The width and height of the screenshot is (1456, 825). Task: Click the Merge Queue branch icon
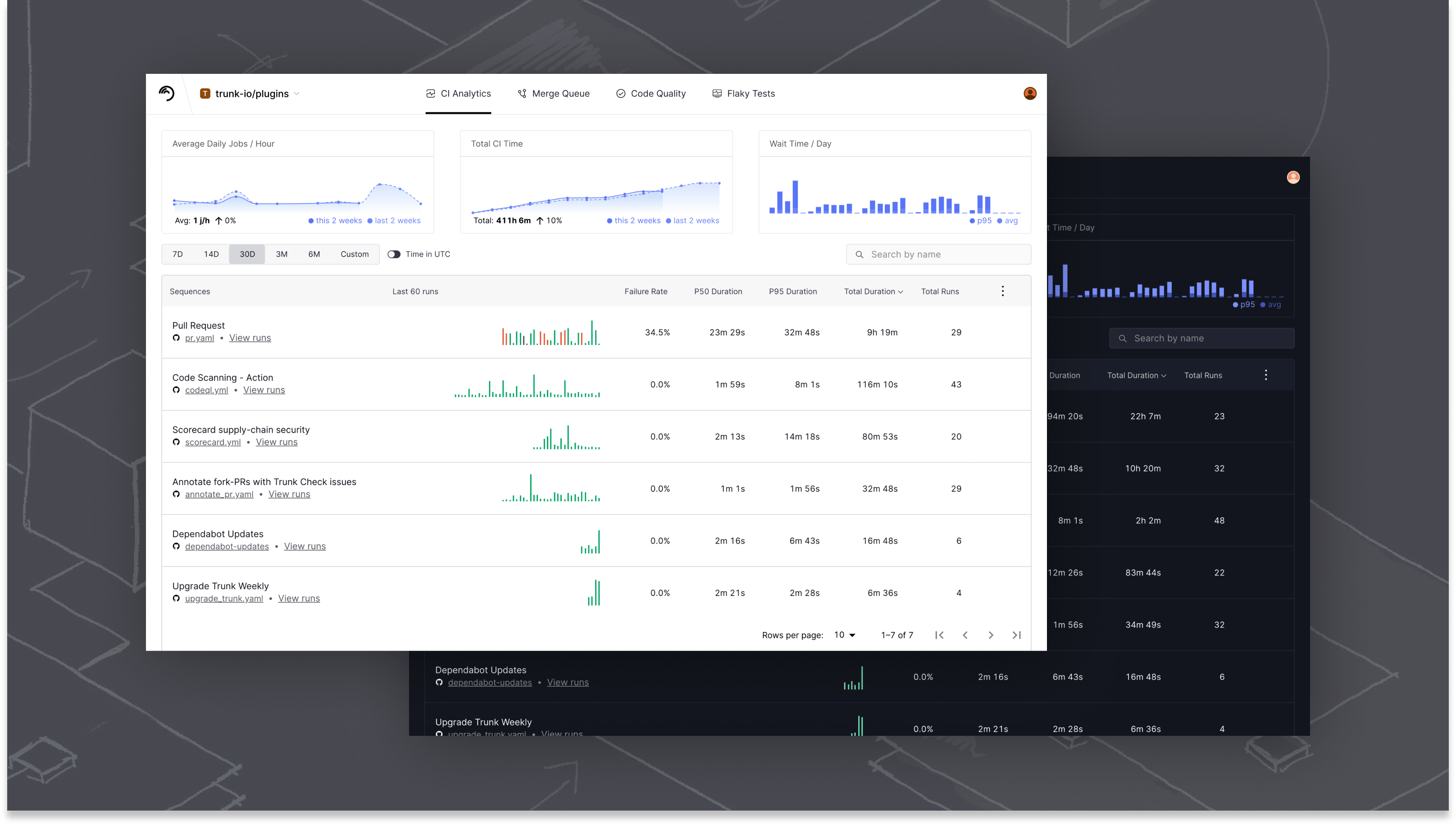coord(522,94)
